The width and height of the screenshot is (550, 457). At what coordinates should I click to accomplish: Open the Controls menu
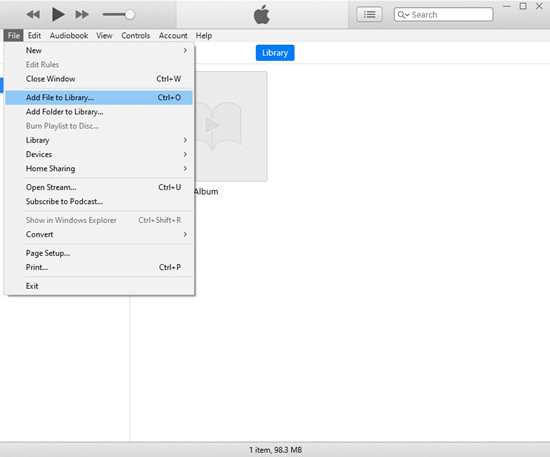click(x=135, y=35)
